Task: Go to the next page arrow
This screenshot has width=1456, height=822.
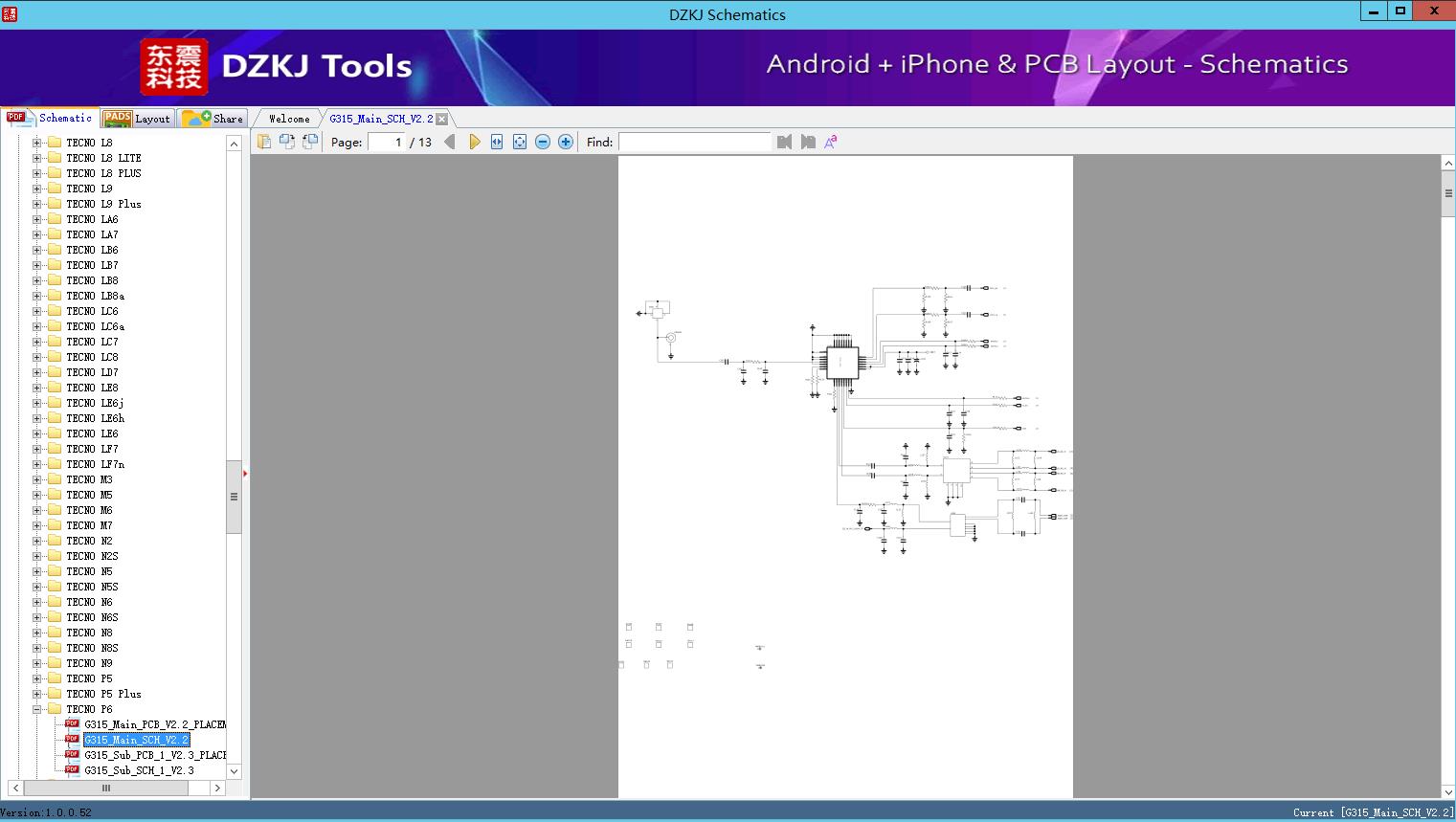Action: [474, 142]
